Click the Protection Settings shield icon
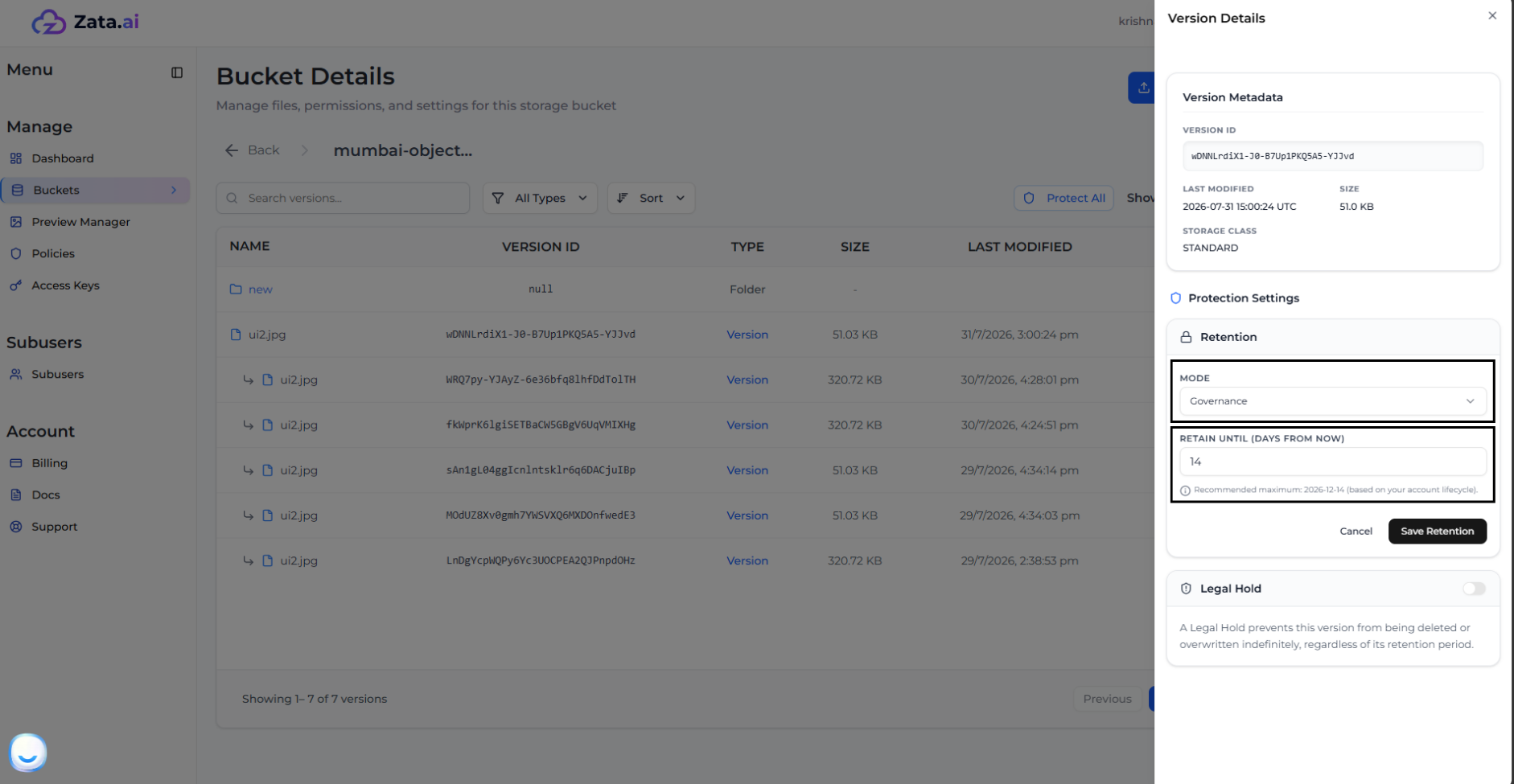This screenshot has width=1514, height=784. tap(1175, 298)
